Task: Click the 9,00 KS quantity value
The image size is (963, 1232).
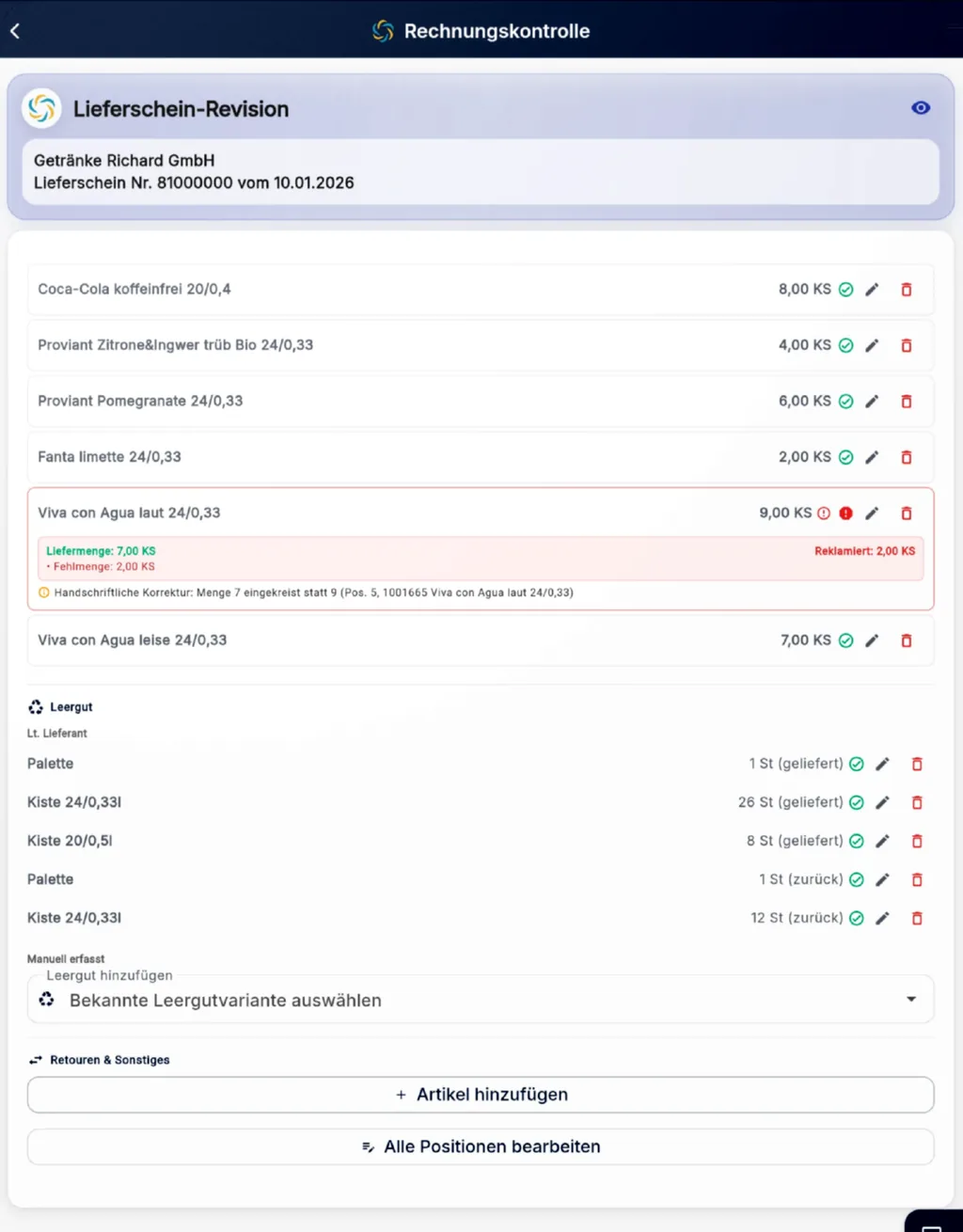Action: tap(785, 513)
